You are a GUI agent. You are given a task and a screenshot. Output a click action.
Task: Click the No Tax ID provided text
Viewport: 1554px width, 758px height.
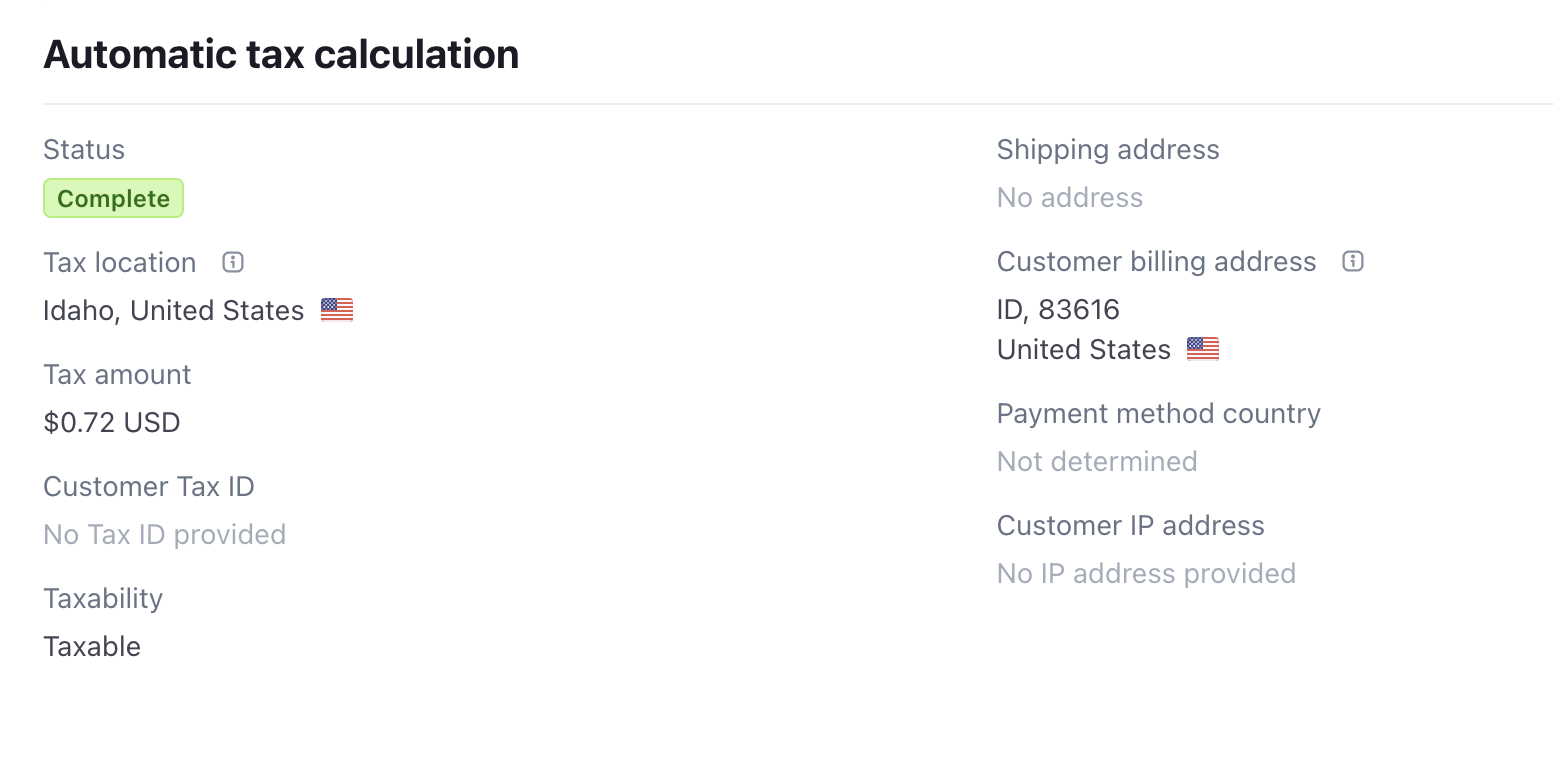pos(165,535)
